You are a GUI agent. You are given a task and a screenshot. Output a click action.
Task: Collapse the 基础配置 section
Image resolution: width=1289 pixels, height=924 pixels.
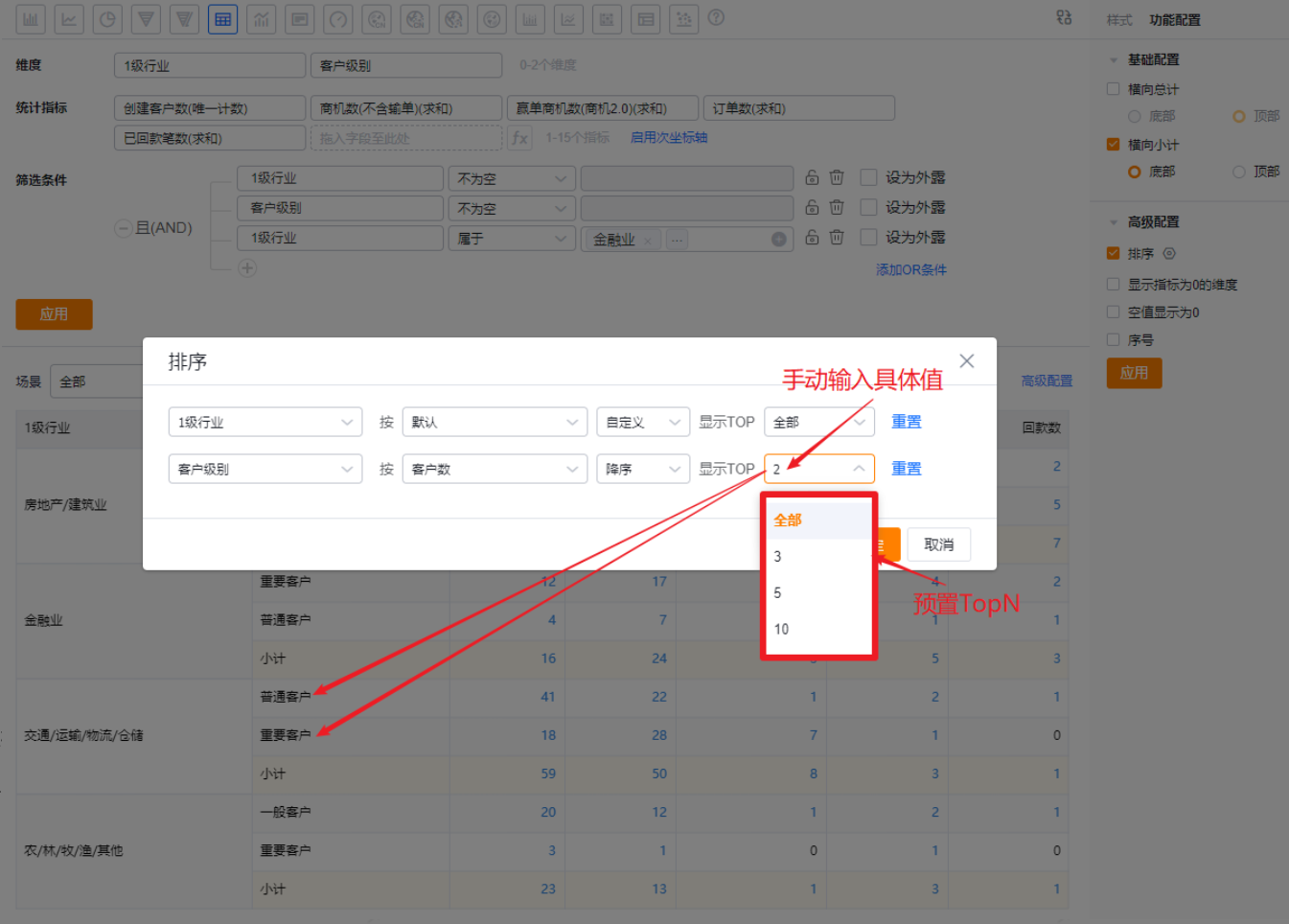click(x=1114, y=60)
